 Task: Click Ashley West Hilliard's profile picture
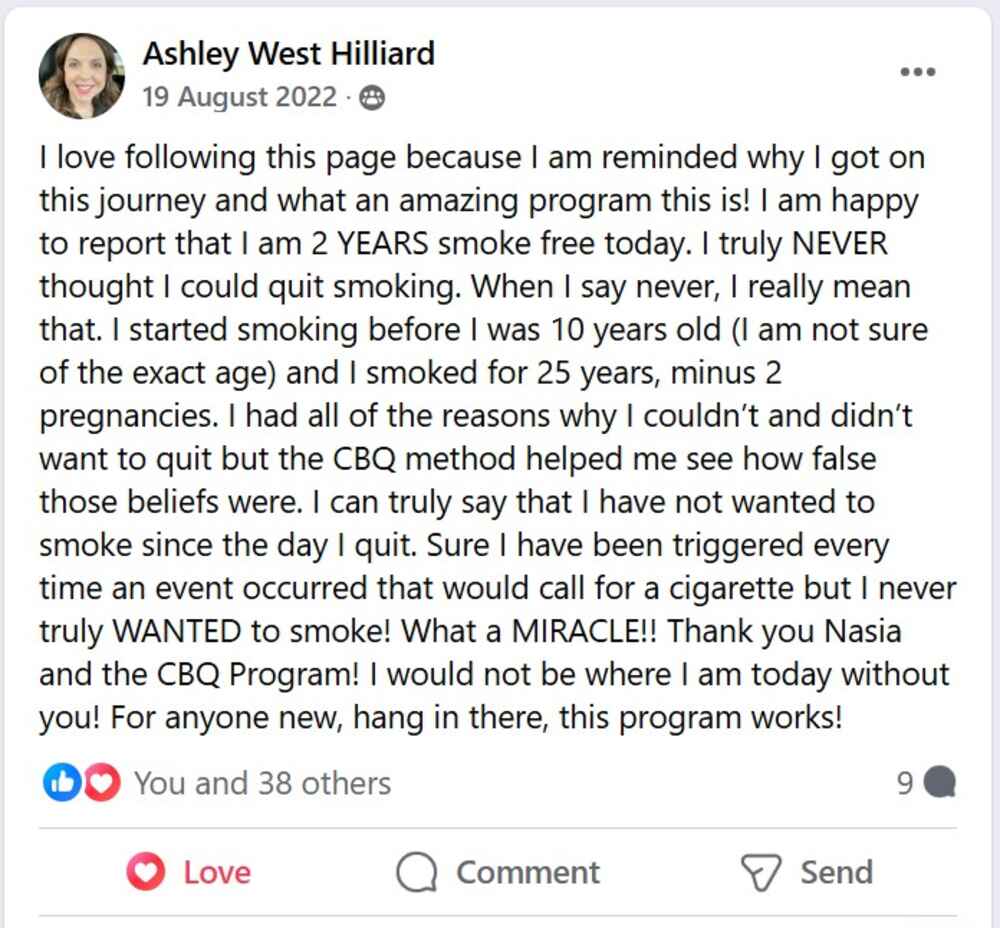click(x=81, y=75)
